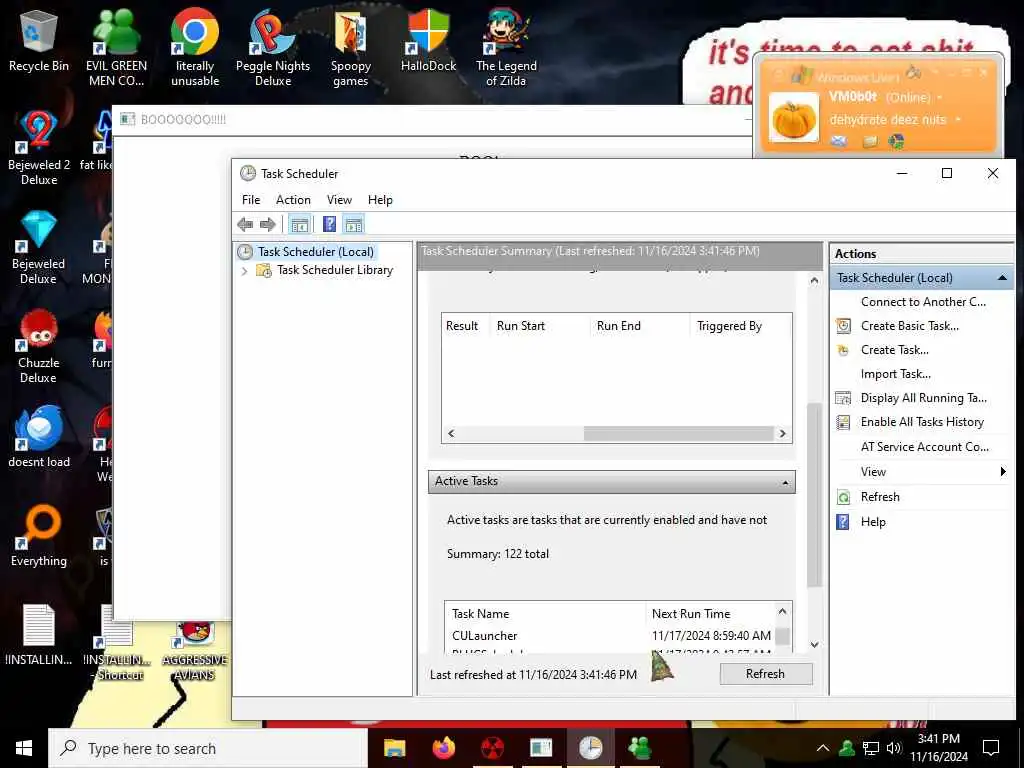Click Create Basic Task action
The height and width of the screenshot is (768, 1024).
pyautogui.click(x=910, y=326)
